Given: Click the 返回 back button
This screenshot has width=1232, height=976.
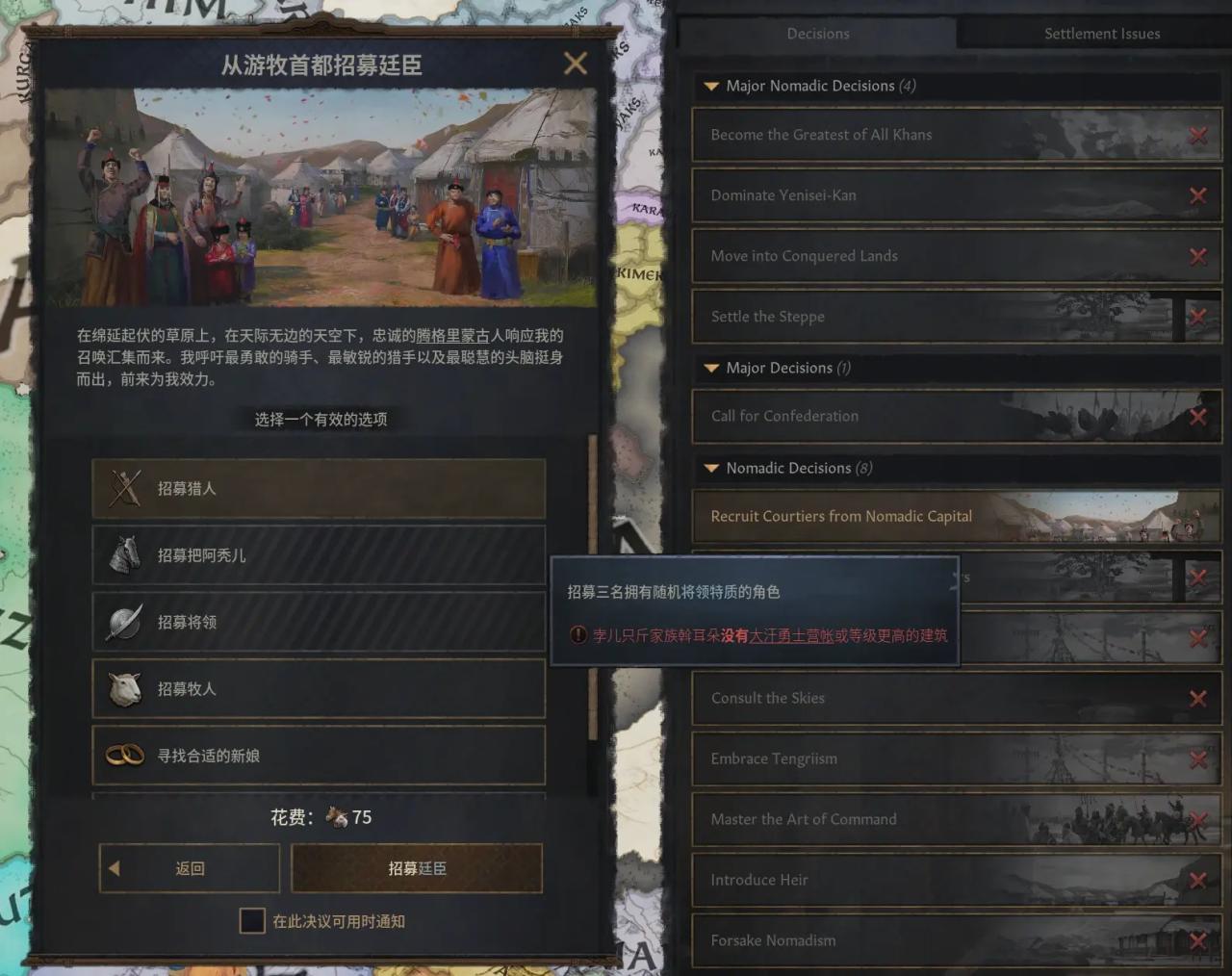Looking at the screenshot, I should (190, 868).
